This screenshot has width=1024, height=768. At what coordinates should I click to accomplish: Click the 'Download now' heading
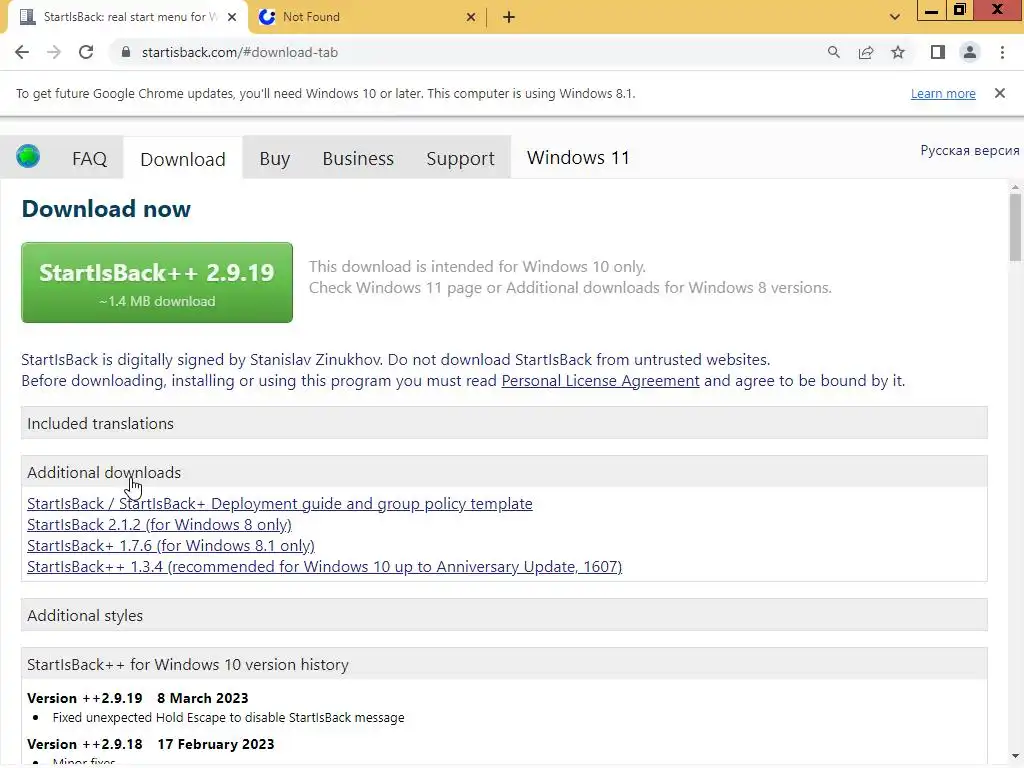[106, 209]
